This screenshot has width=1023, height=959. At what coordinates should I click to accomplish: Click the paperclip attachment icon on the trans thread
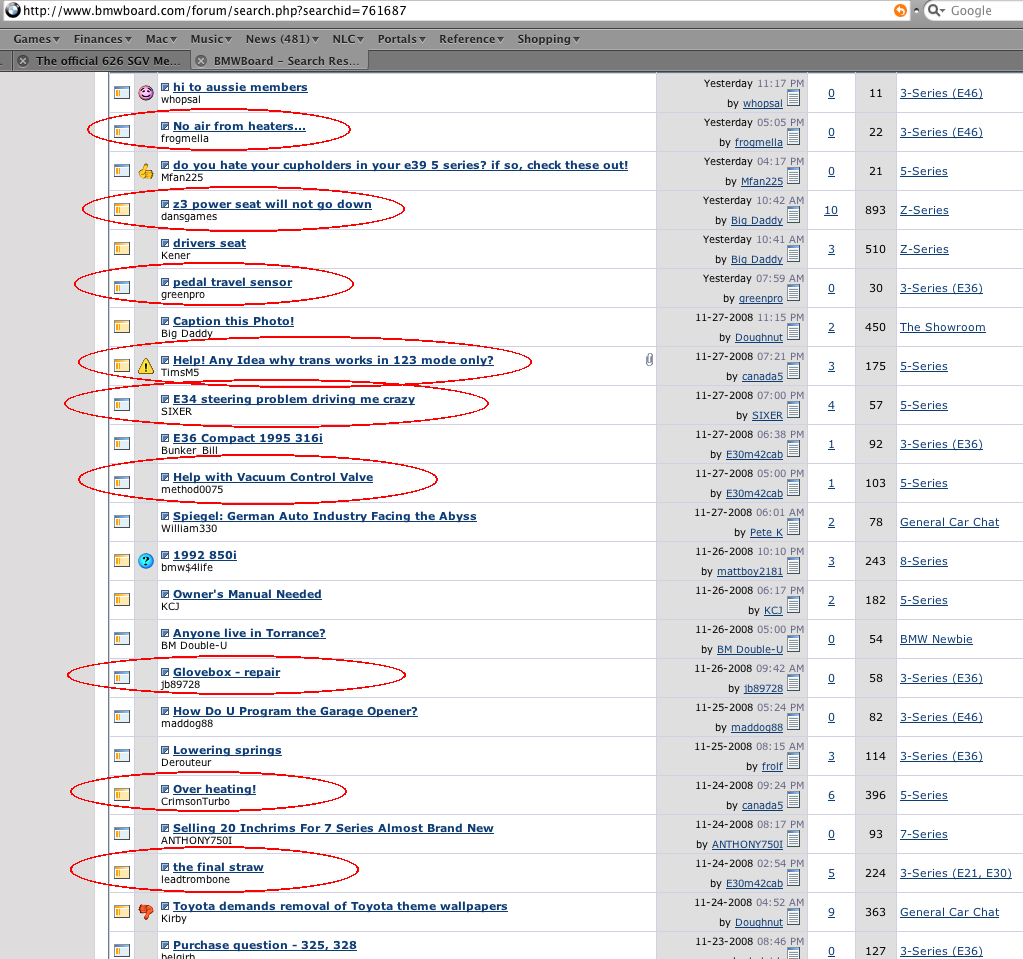(648, 360)
